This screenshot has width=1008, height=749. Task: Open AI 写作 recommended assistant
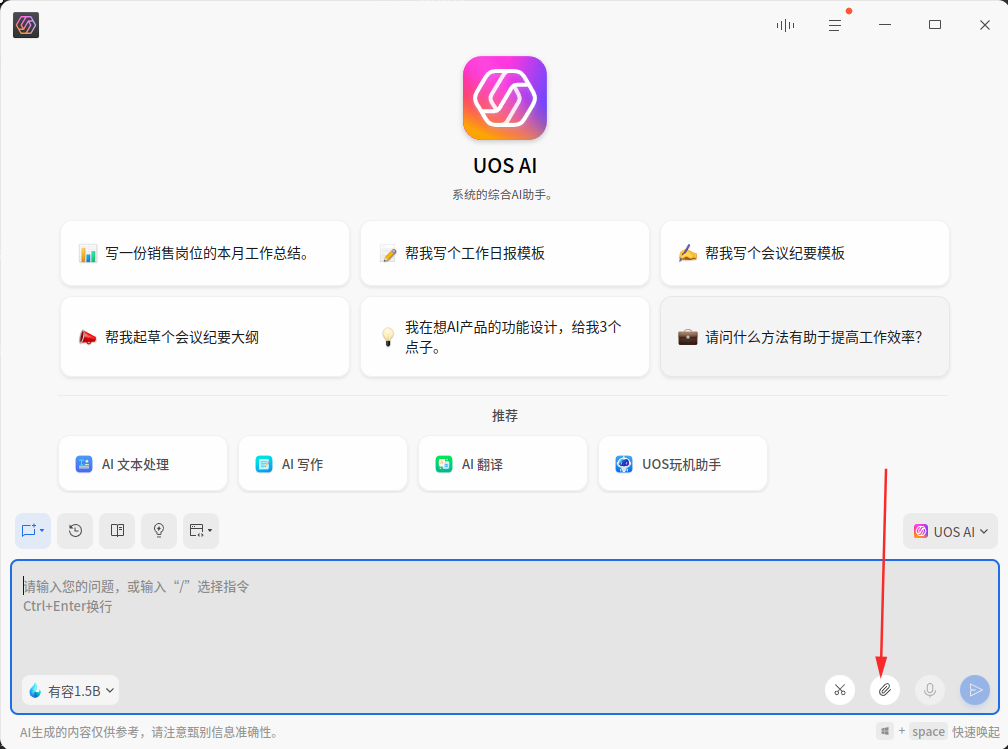(323, 464)
